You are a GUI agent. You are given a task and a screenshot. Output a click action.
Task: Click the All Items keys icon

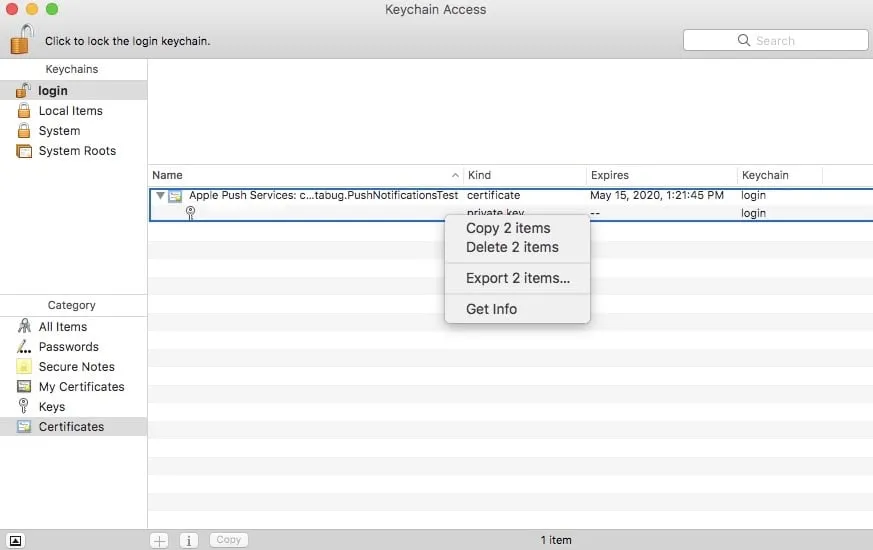[x=24, y=326]
